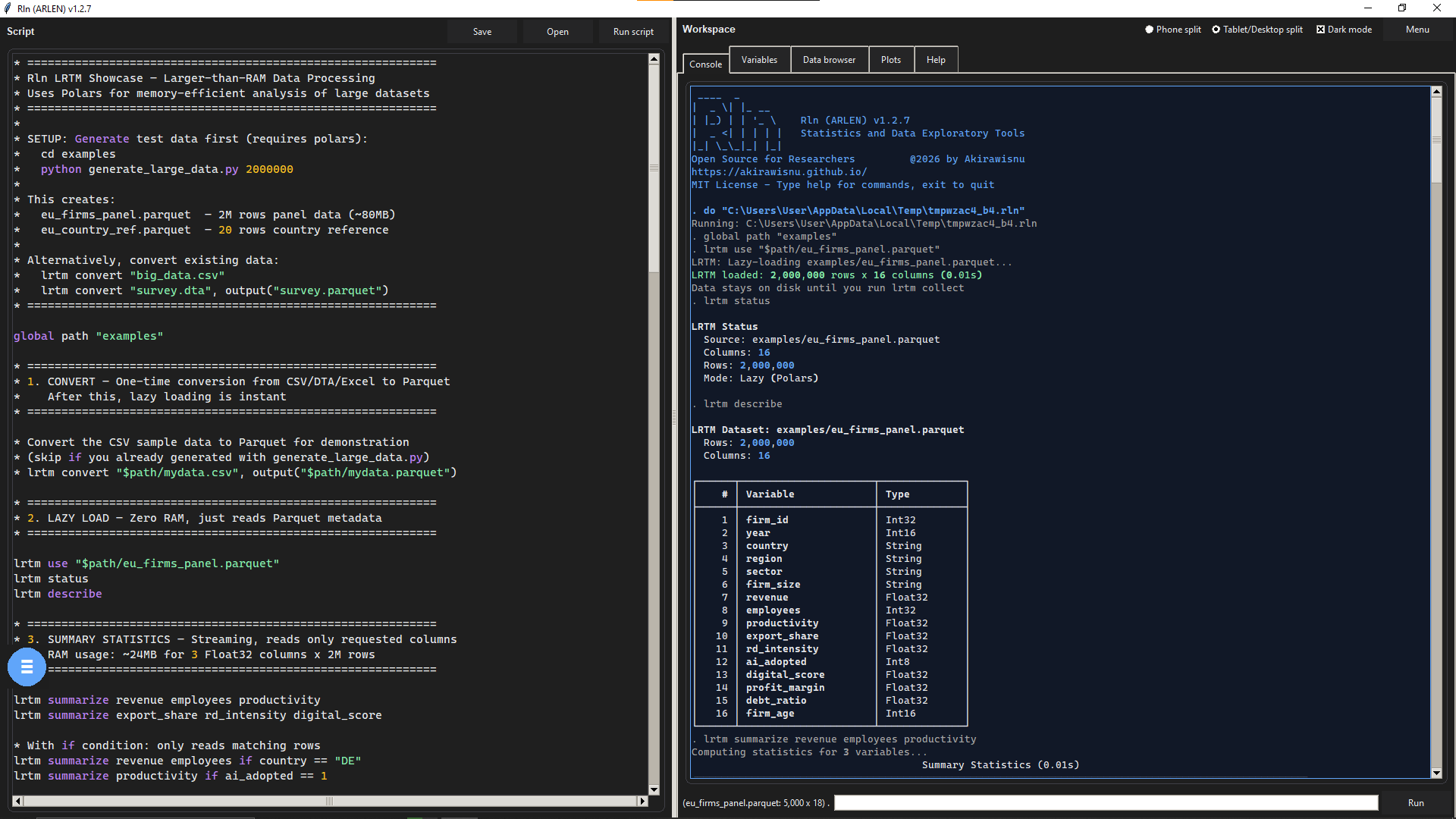Viewport: 1456px width, 819px height.
Task: Click the firm_age variable in console table
Action: pyautogui.click(x=770, y=714)
